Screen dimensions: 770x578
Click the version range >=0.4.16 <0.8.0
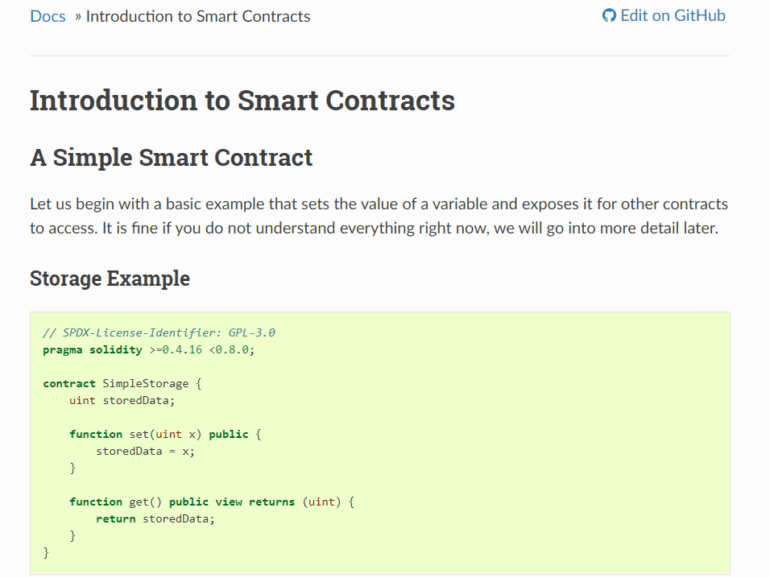(x=201, y=350)
